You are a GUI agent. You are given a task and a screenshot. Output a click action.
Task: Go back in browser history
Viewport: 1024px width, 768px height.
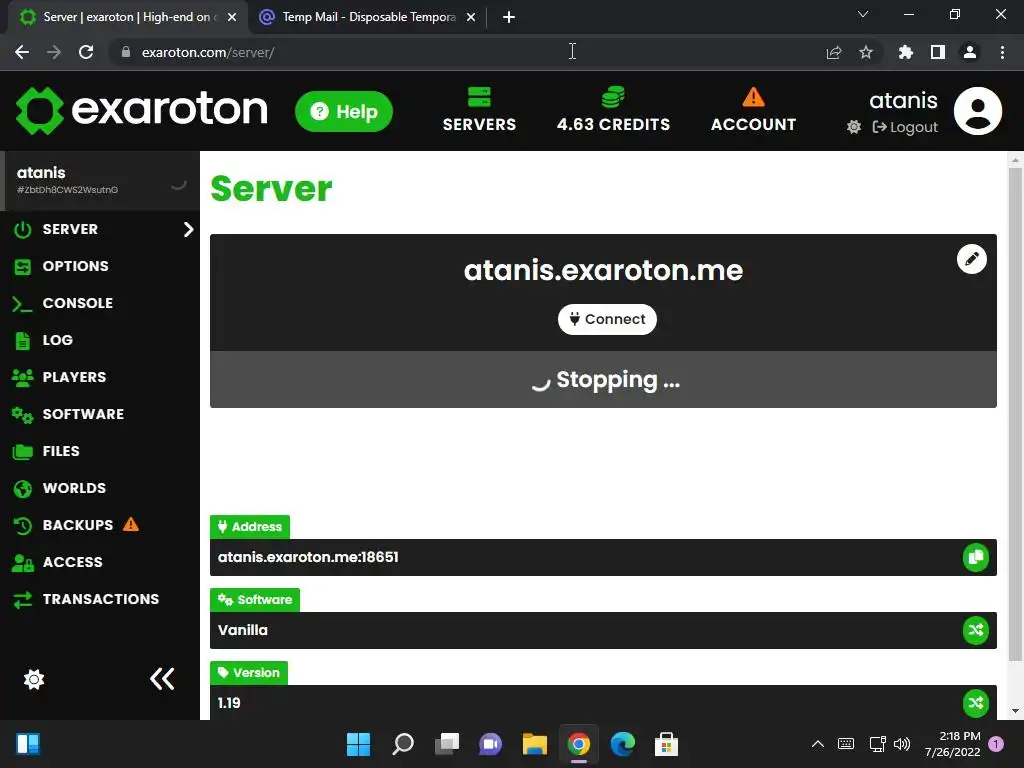[22, 52]
